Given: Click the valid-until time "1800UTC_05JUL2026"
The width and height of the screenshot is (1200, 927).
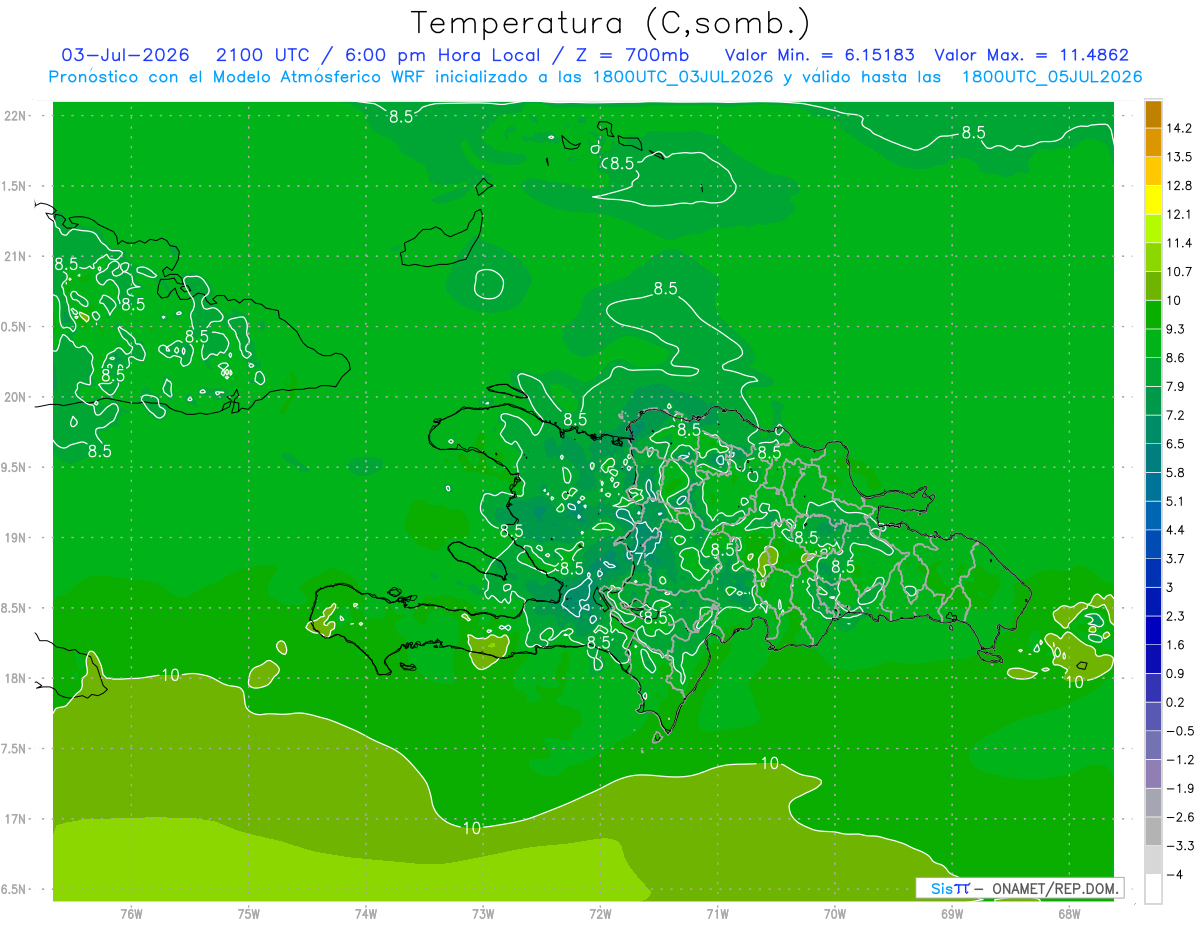Looking at the screenshot, I should 1051,77.
